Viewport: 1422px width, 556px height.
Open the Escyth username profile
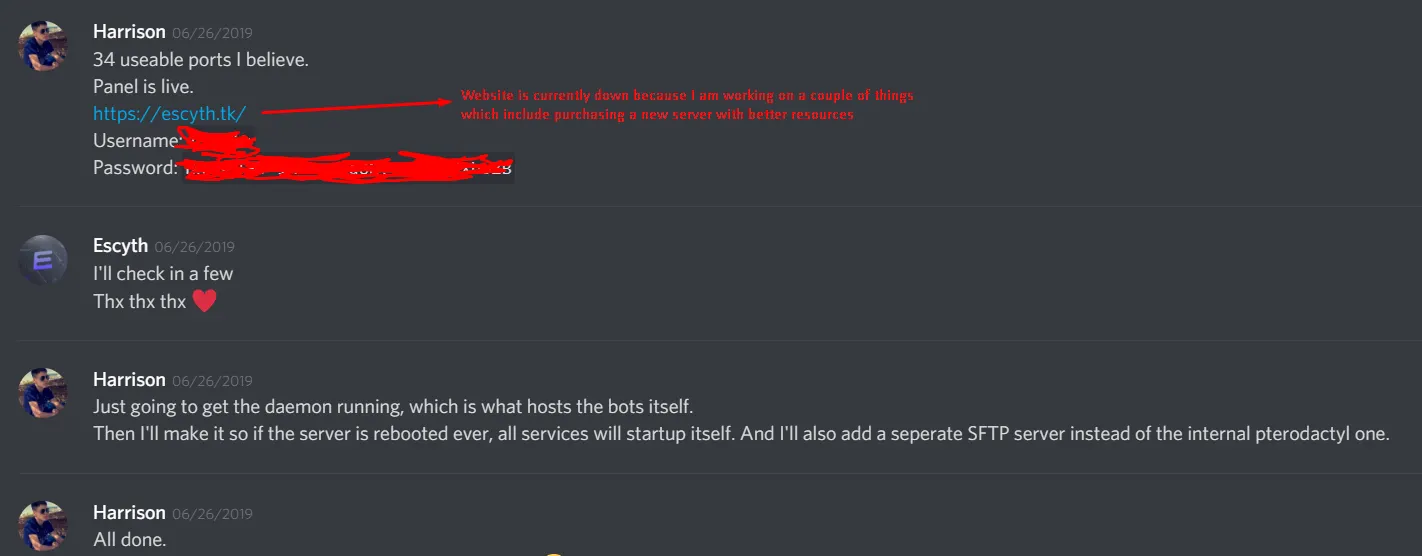(x=120, y=245)
